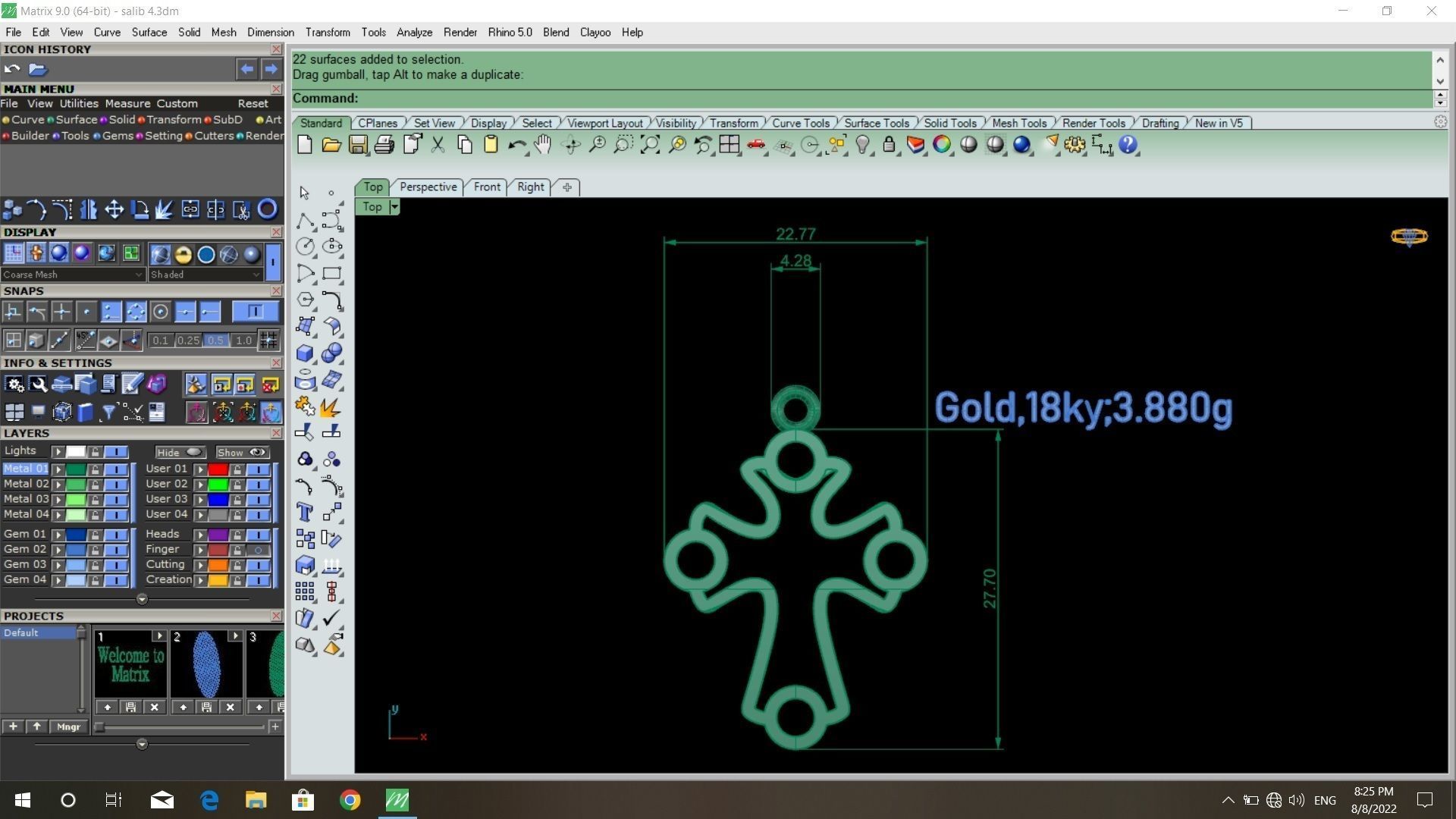Screen dimensions: 1456x819
Task: Click the Hide layers button
Action: pyautogui.click(x=180, y=452)
